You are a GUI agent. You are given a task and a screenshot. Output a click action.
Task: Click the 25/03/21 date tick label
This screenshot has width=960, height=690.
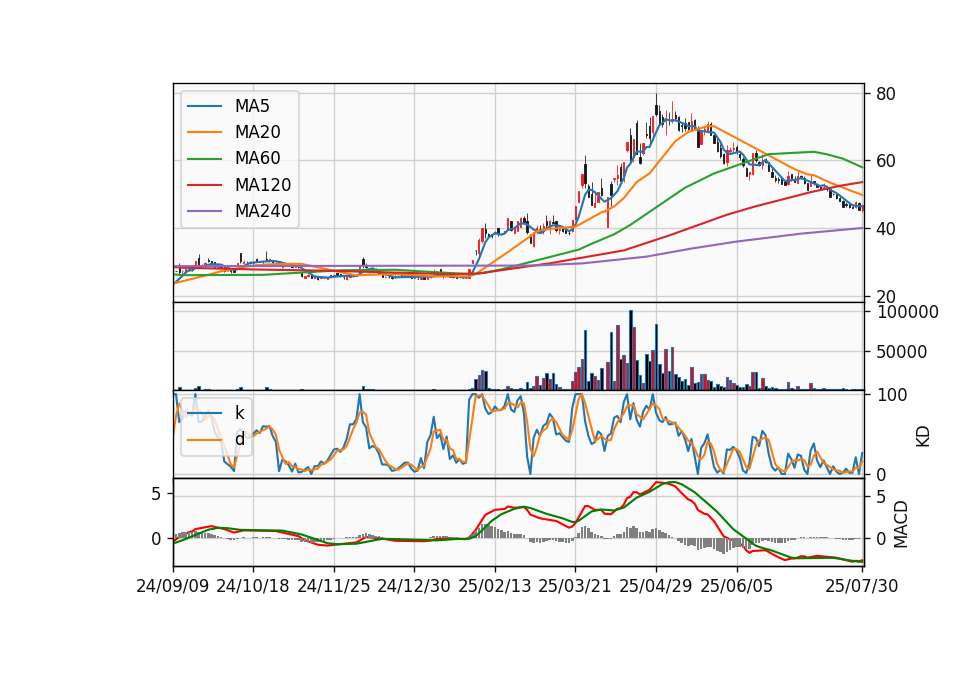pos(575,586)
